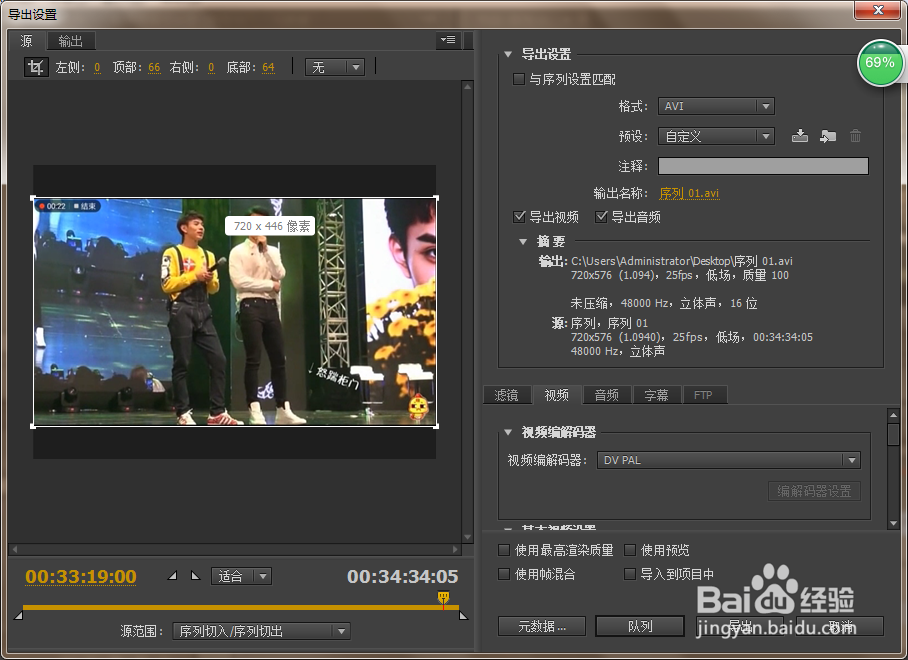
Task: Switch to the 音频 settings tab
Action: [x=606, y=395]
